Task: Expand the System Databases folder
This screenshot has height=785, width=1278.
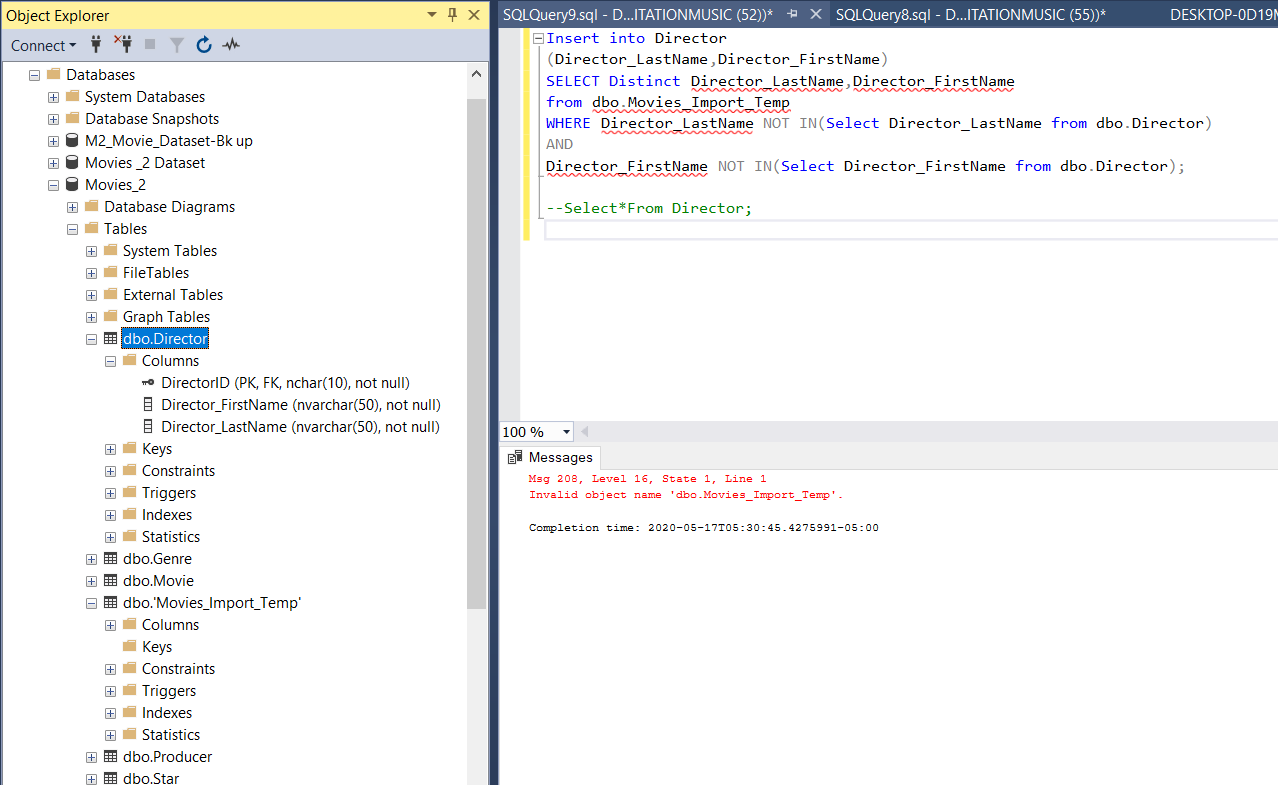Action: point(54,97)
